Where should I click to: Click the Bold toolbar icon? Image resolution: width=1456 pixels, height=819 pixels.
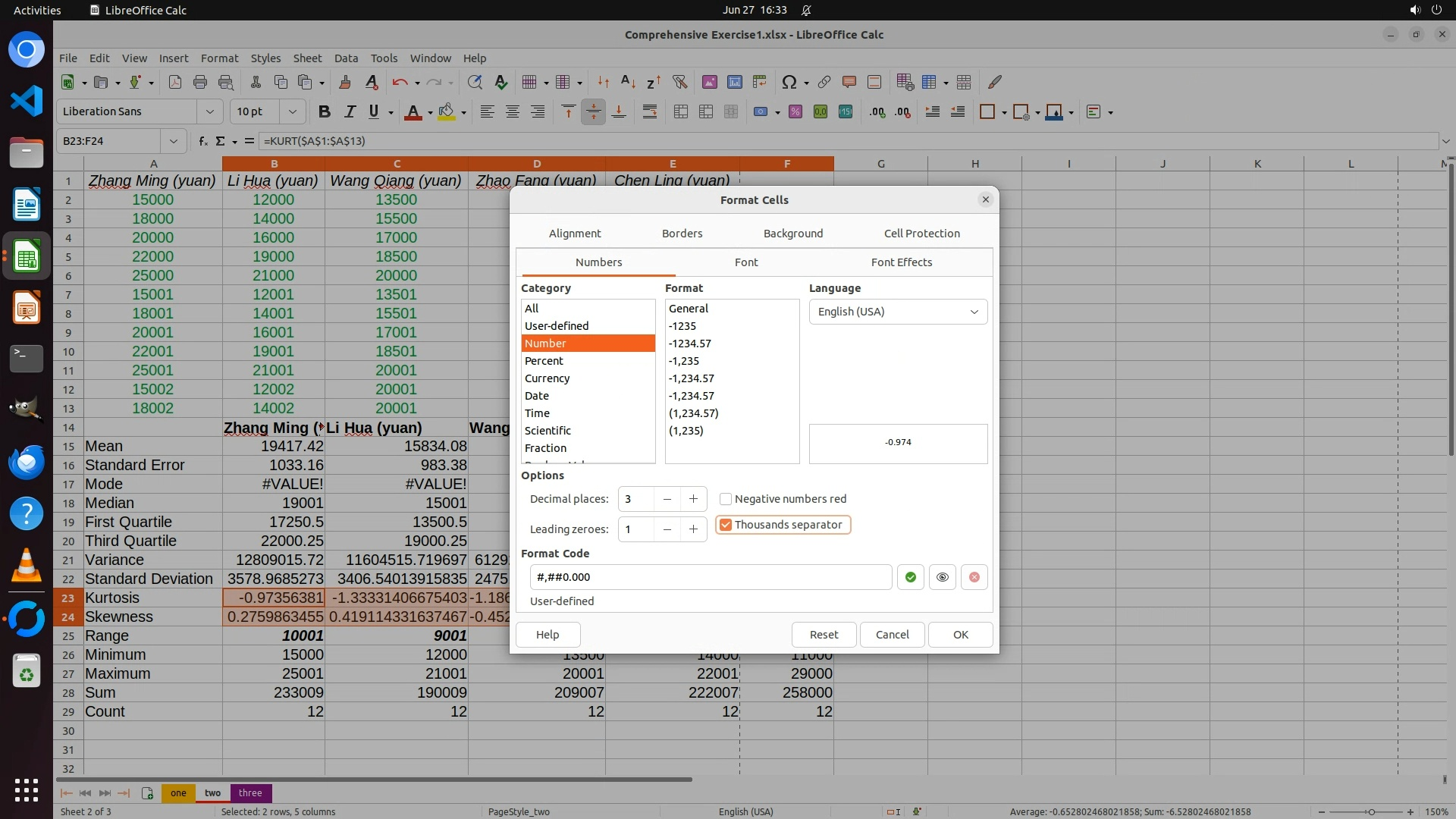pyautogui.click(x=325, y=111)
